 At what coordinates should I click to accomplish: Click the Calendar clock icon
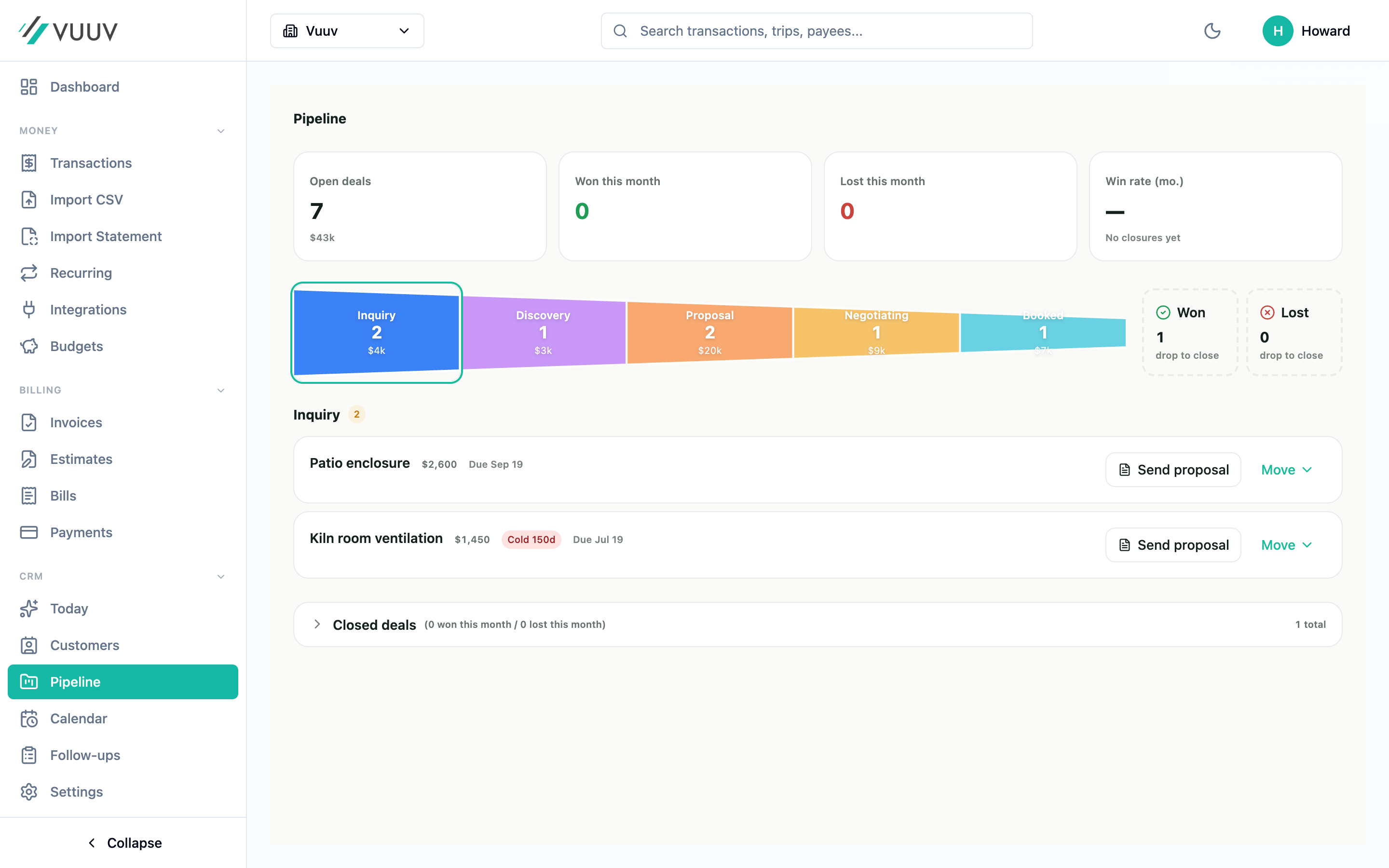29,719
